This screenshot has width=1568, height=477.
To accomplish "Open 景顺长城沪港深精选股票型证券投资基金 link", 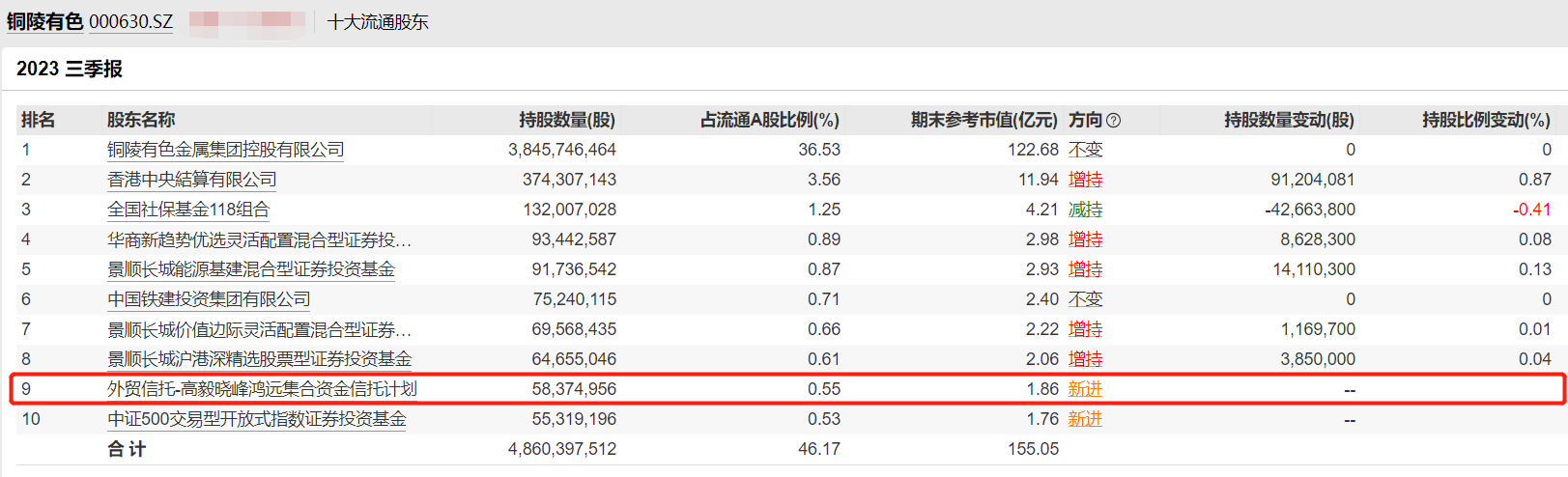I will point(259,359).
